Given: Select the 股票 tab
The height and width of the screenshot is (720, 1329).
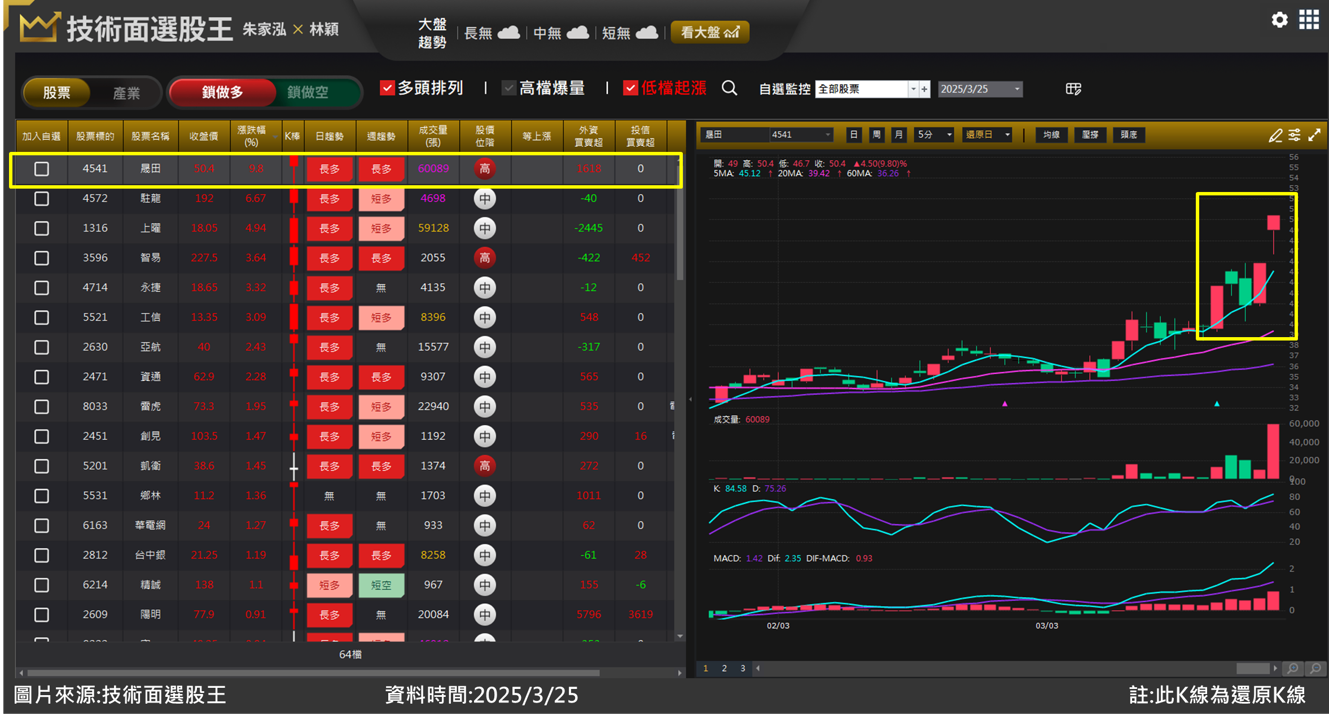Looking at the screenshot, I should coord(57,93).
